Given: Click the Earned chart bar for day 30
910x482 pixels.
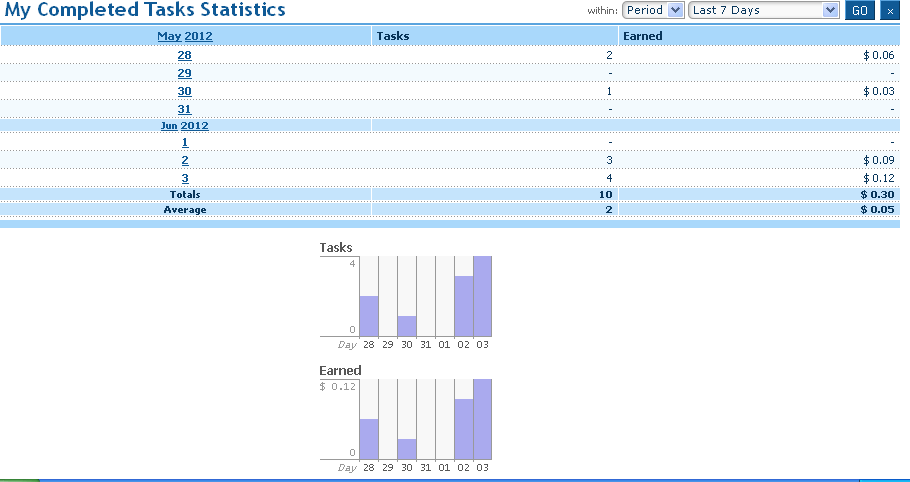Looking at the screenshot, I should (x=407, y=450).
